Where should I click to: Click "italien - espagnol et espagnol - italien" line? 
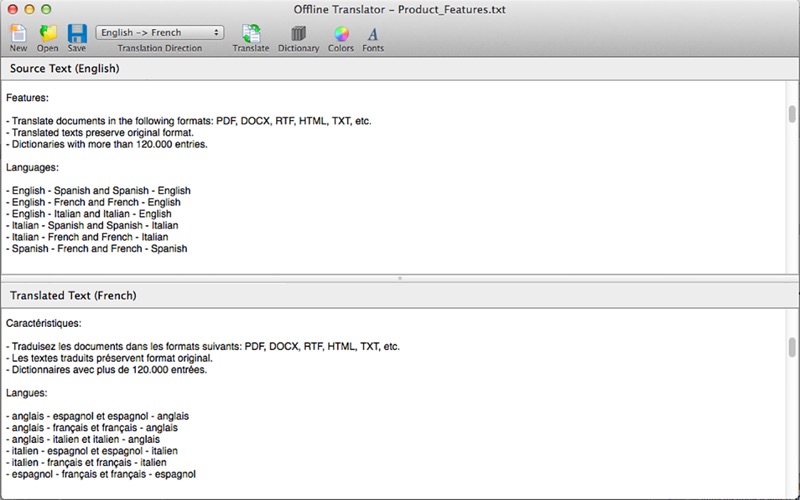92,451
